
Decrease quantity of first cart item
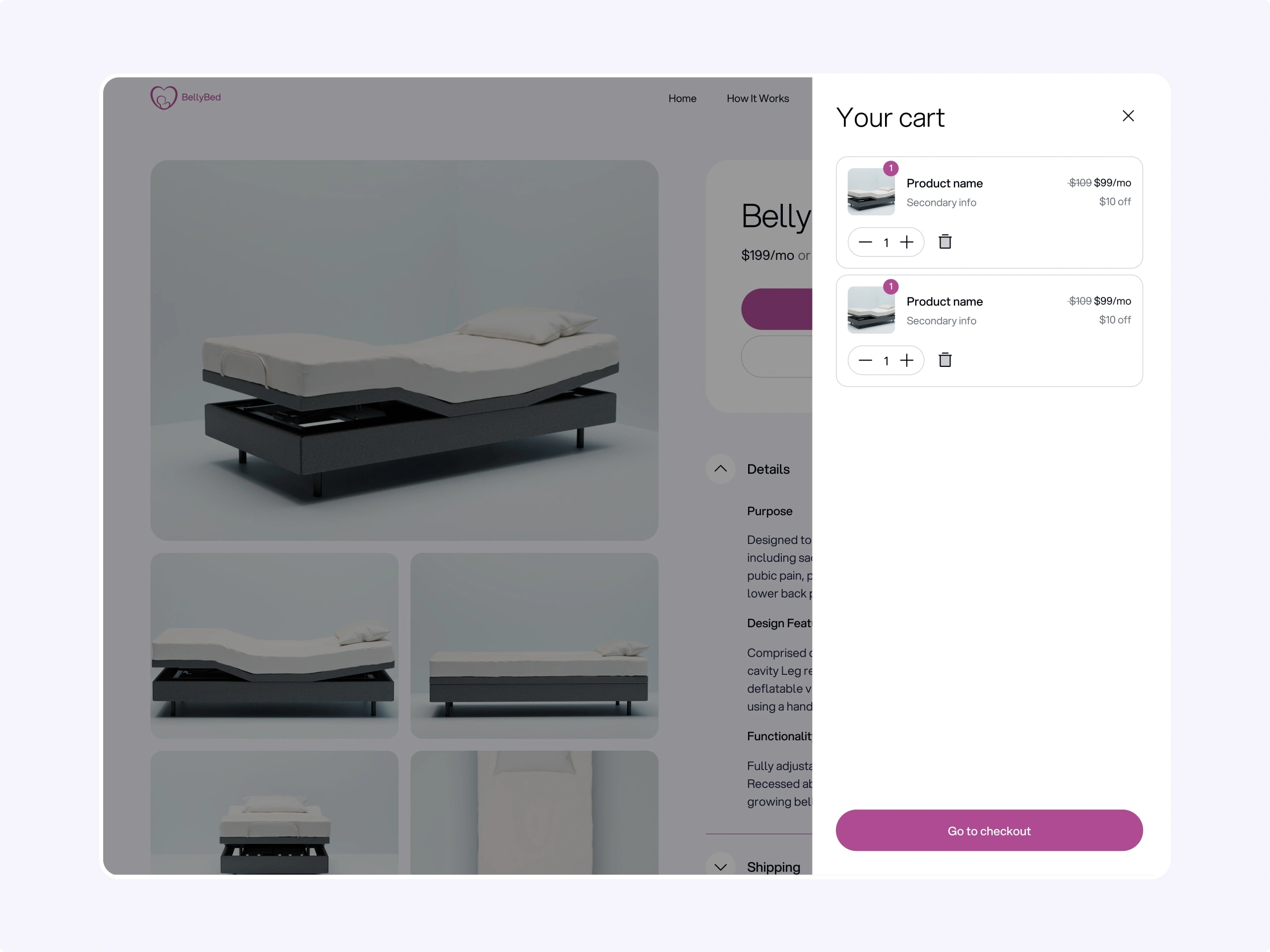865,242
